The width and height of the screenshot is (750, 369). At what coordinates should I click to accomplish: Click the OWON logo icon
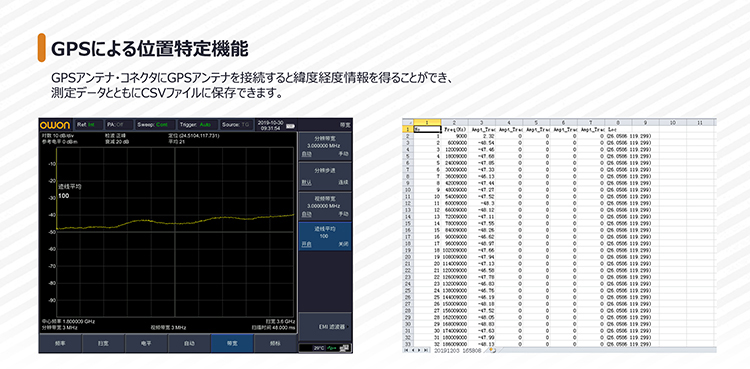coord(55,125)
